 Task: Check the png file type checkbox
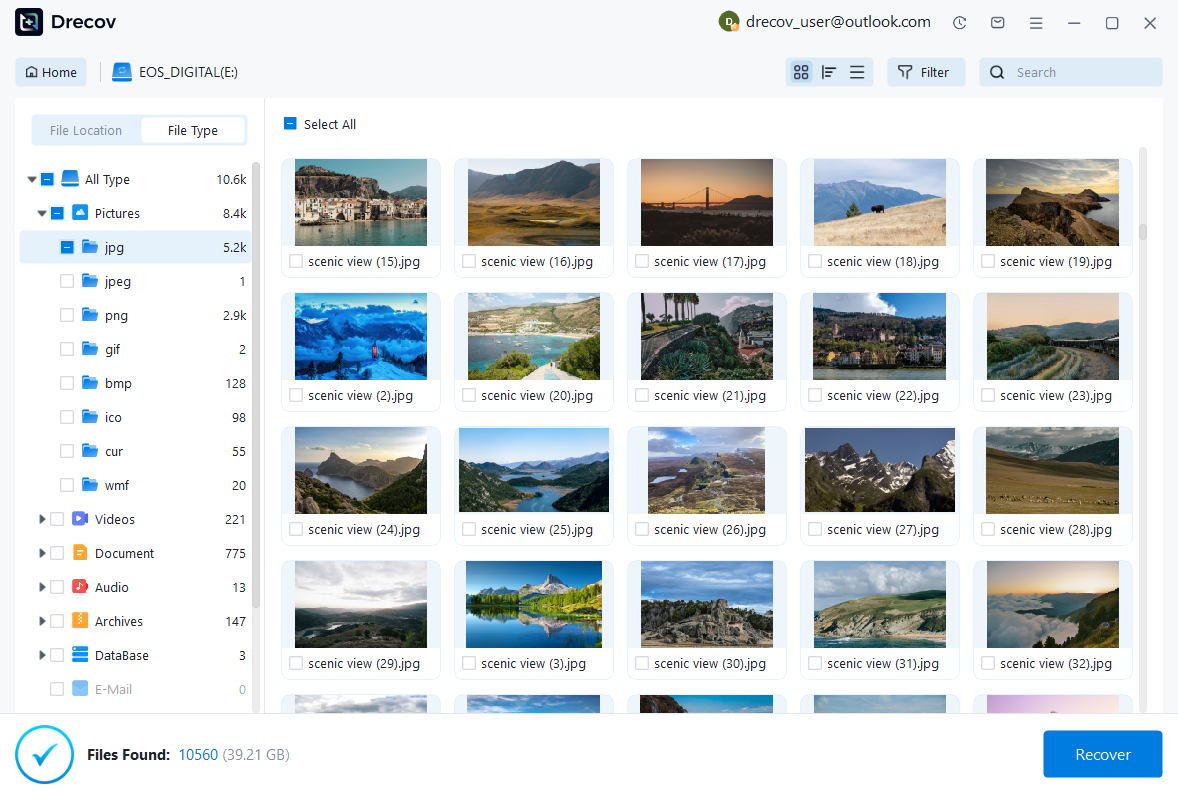coord(67,315)
